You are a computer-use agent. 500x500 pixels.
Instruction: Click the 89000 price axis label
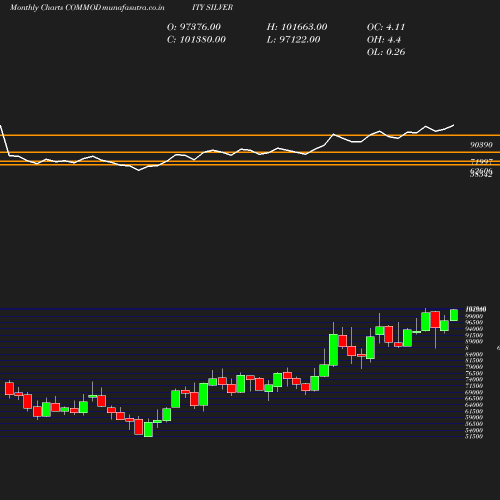474,341
